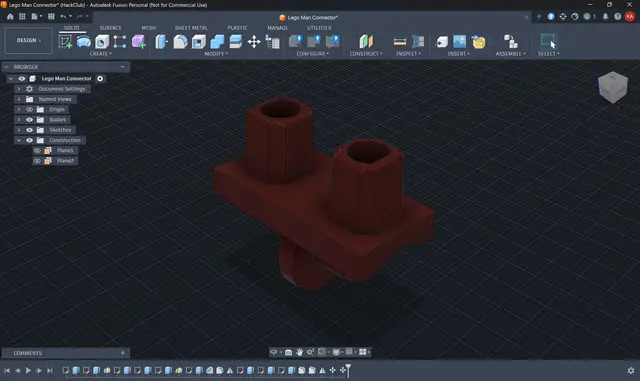Click the purple Create Base Feature icon
This screenshot has height=381, width=640.
[x=139, y=42]
